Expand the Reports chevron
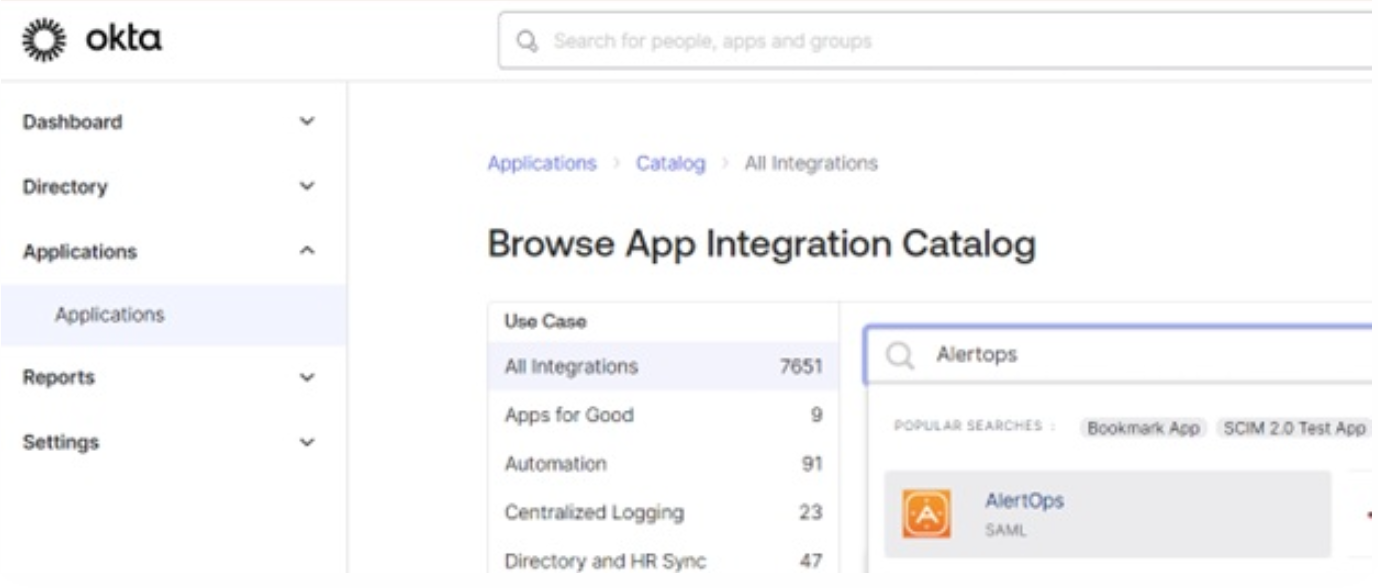This screenshot has width=1378, height=588. pos(308,378)
